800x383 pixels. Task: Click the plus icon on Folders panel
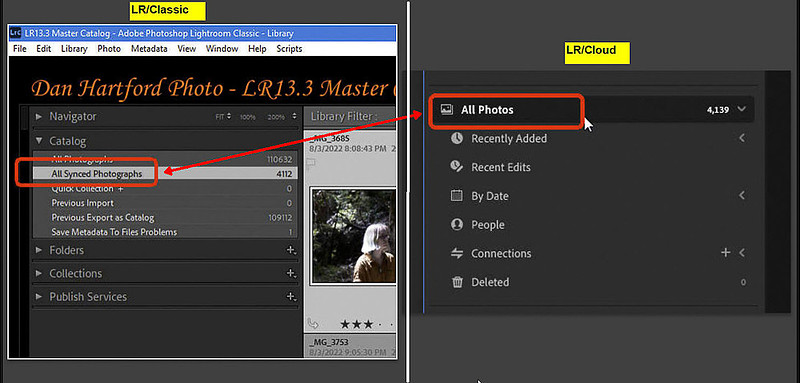click(x=291, y=250)
